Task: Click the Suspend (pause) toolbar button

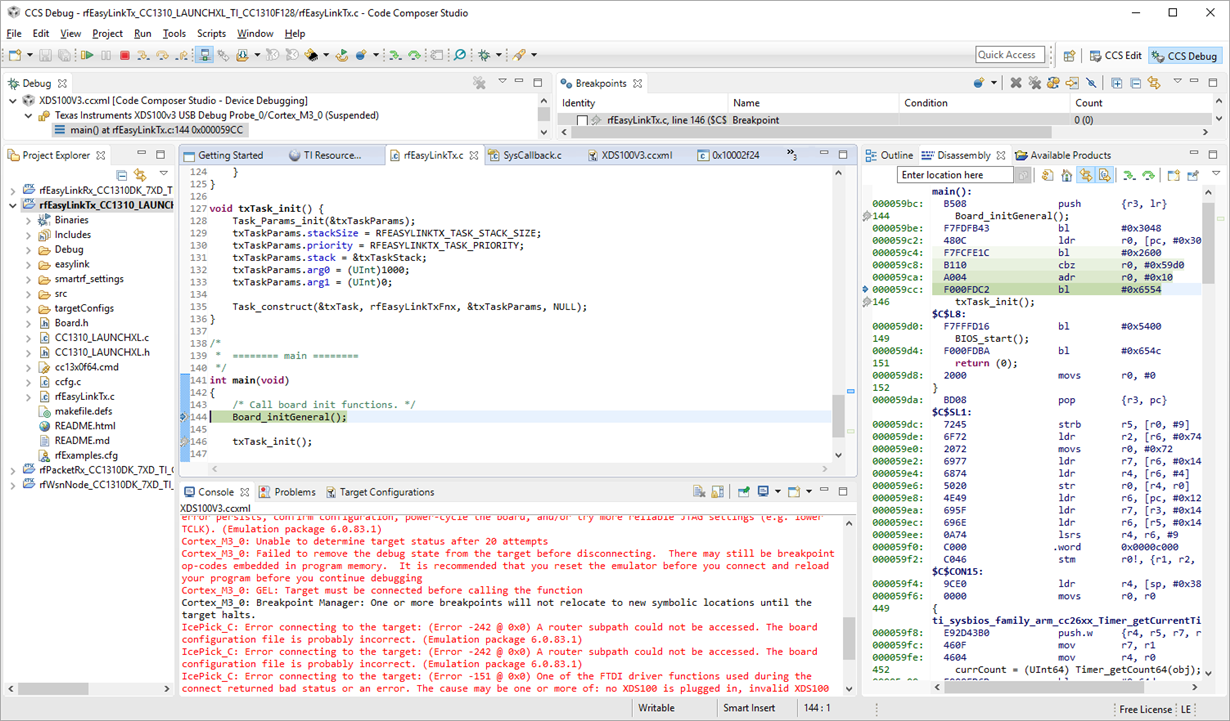Action: coord(106,55)
